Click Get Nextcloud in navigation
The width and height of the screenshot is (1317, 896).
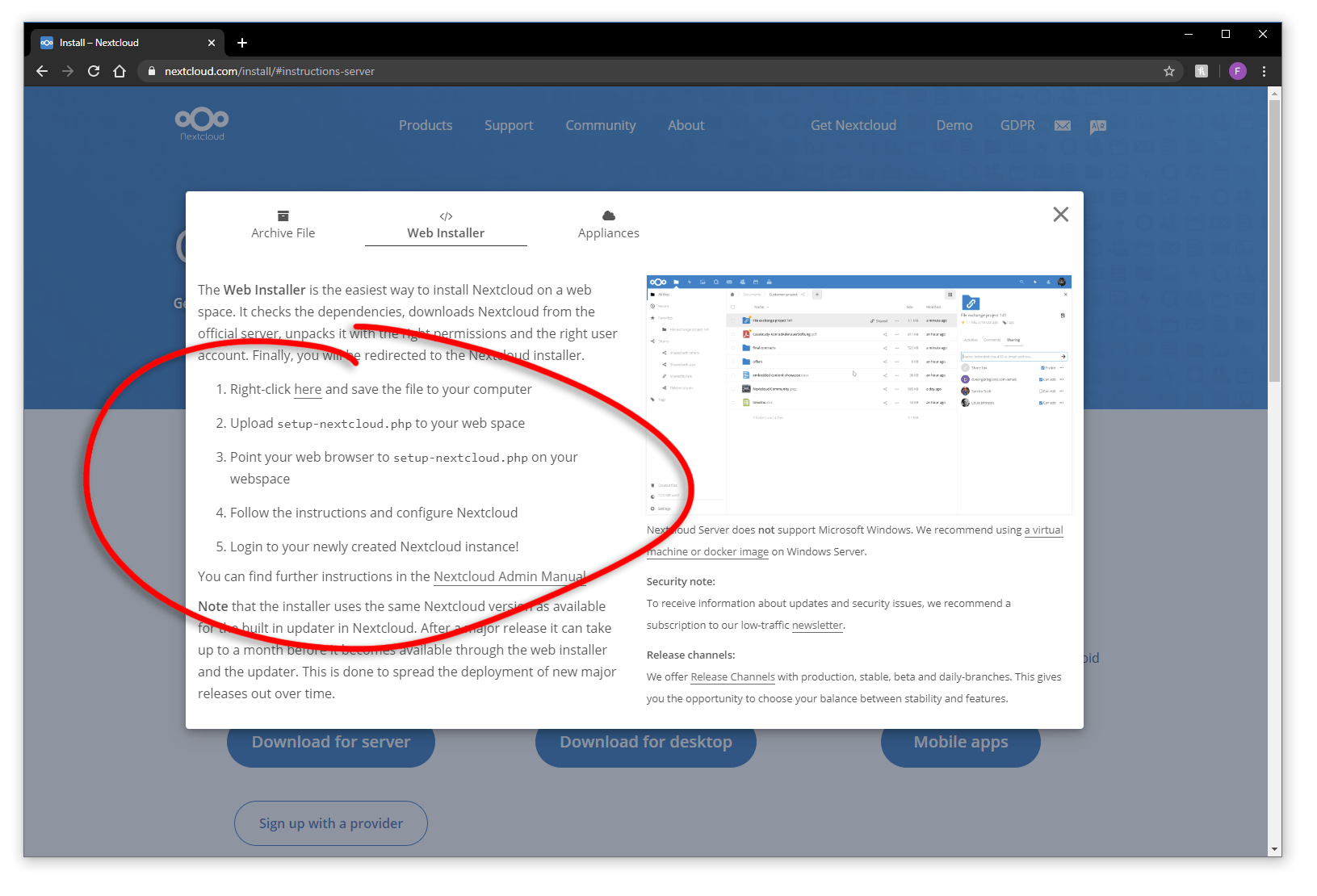click(x=854, y=125)
